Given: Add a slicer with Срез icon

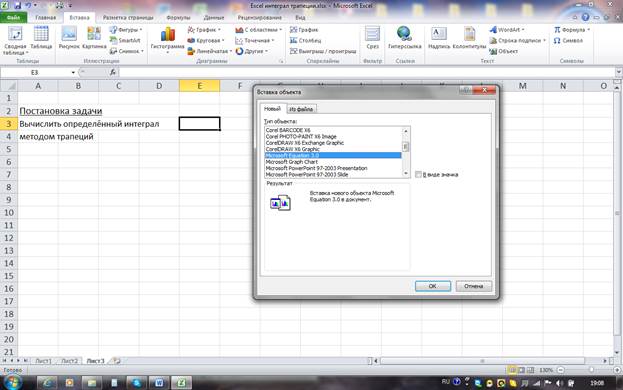Looking at the screenshot, I should coord(372,38).
